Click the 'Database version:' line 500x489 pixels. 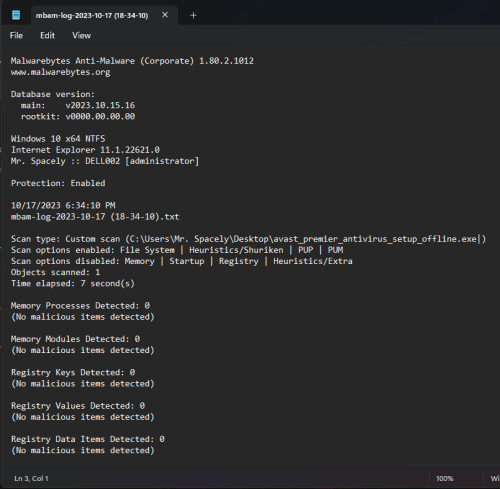pyautogui.click(x=53, y=94)
